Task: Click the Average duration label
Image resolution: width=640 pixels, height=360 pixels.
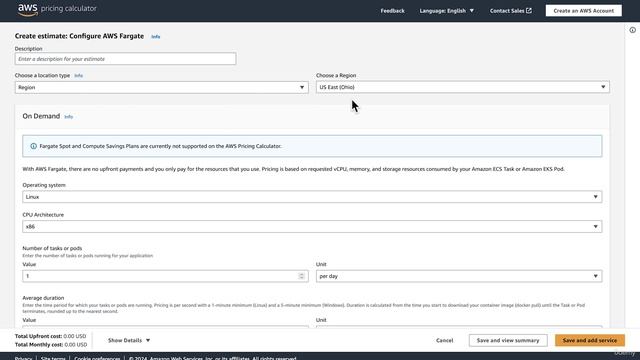Action: point(43,298)
